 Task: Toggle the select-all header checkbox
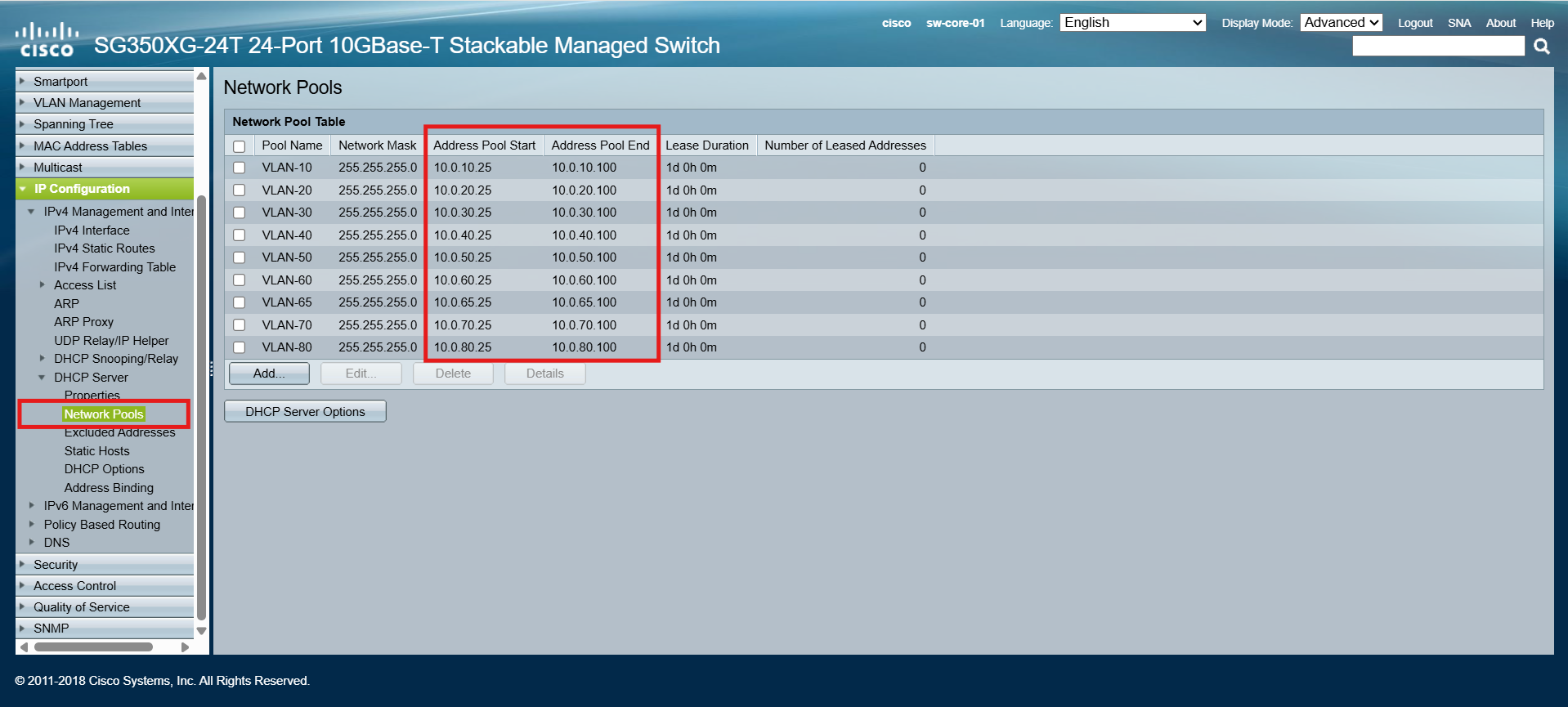[x=239, y=146]
